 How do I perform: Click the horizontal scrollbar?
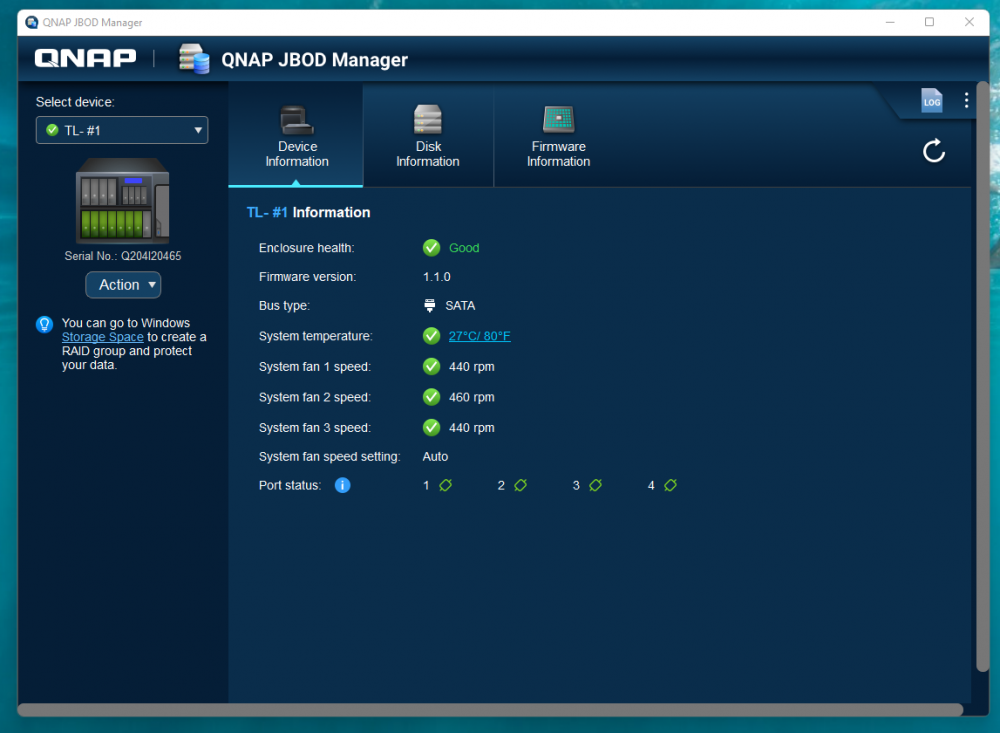pyautogui.click(x=490, y=710)
